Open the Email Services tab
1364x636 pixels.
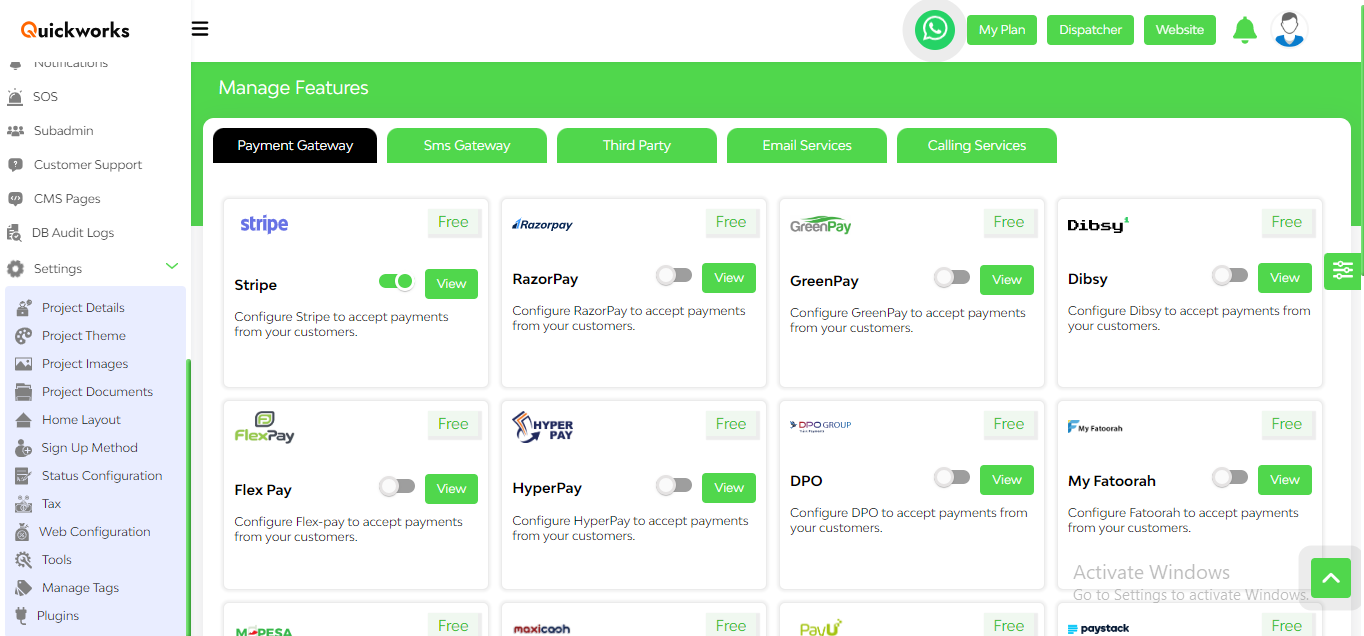[x=807, y=145]
